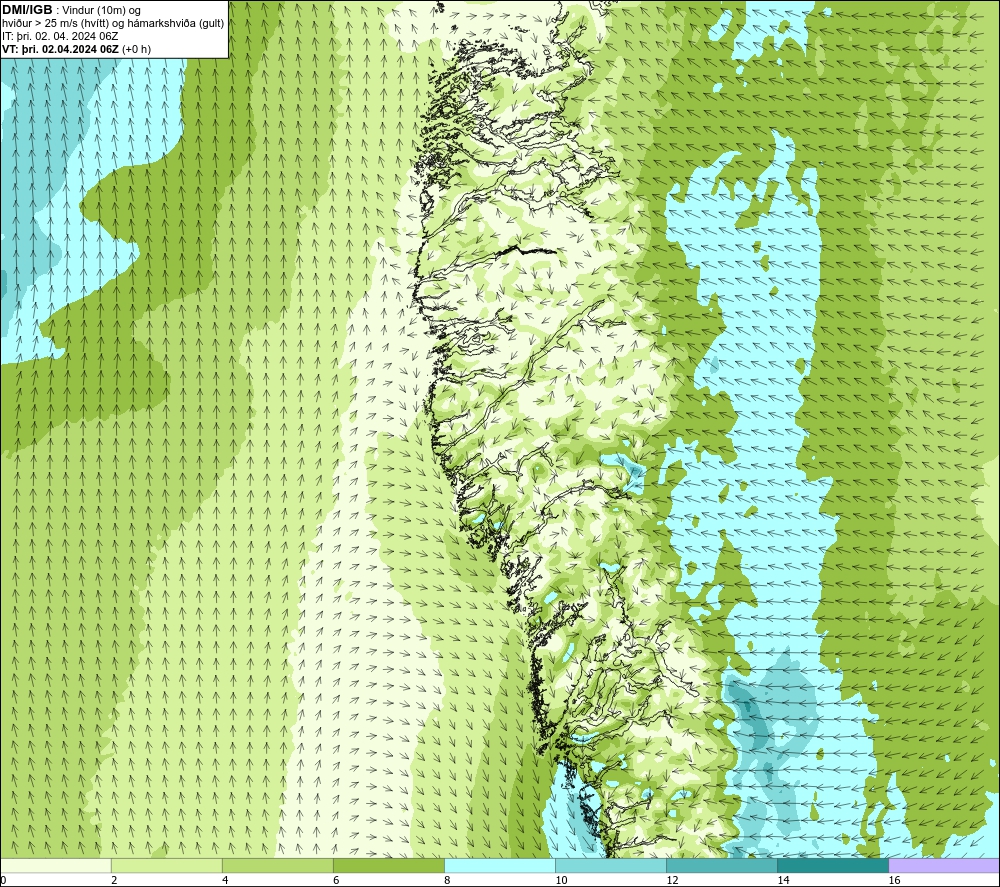Image resolution: width=1000 pixels, height=887 pixels.
Task: Select the 14–16 m/s dark teal swatch
Action: tap(832, 866)
